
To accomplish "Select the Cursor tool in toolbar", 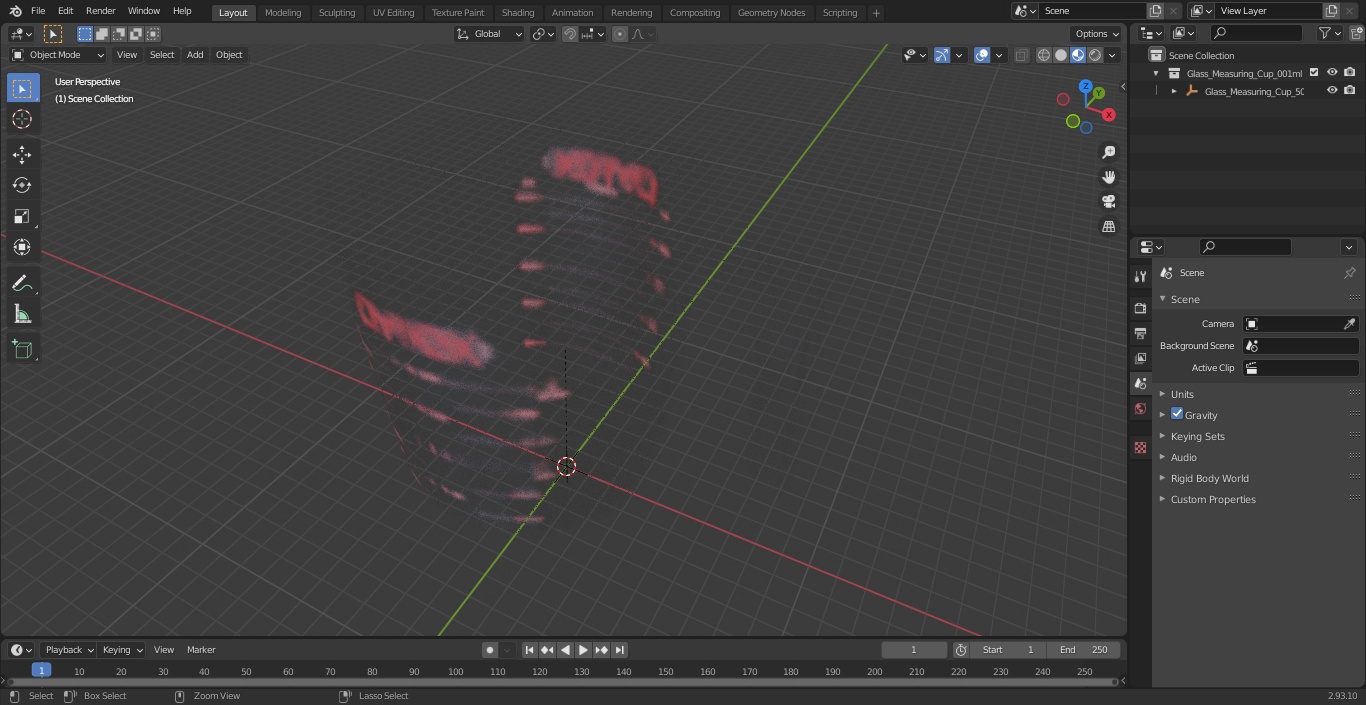I will (x=22, y=119).
